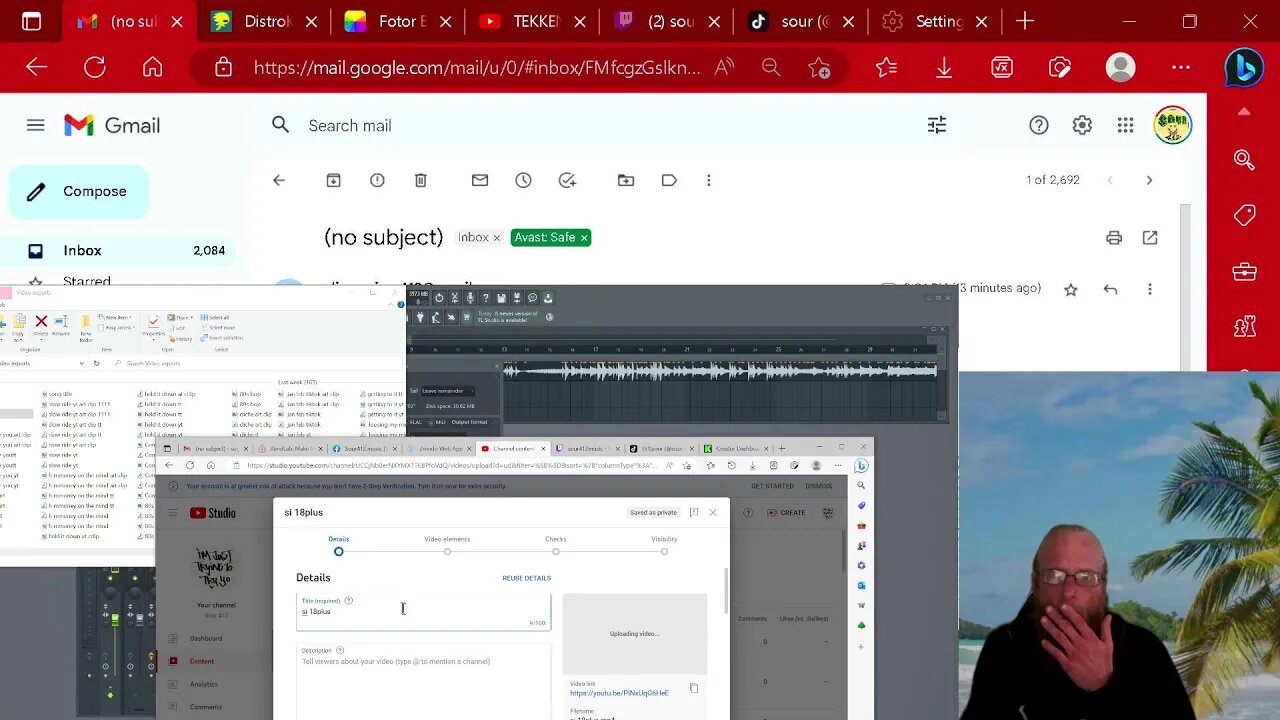Open Edge tab actions menu
This screenshot has width=1280, height=720.
[x=31, y=21]
